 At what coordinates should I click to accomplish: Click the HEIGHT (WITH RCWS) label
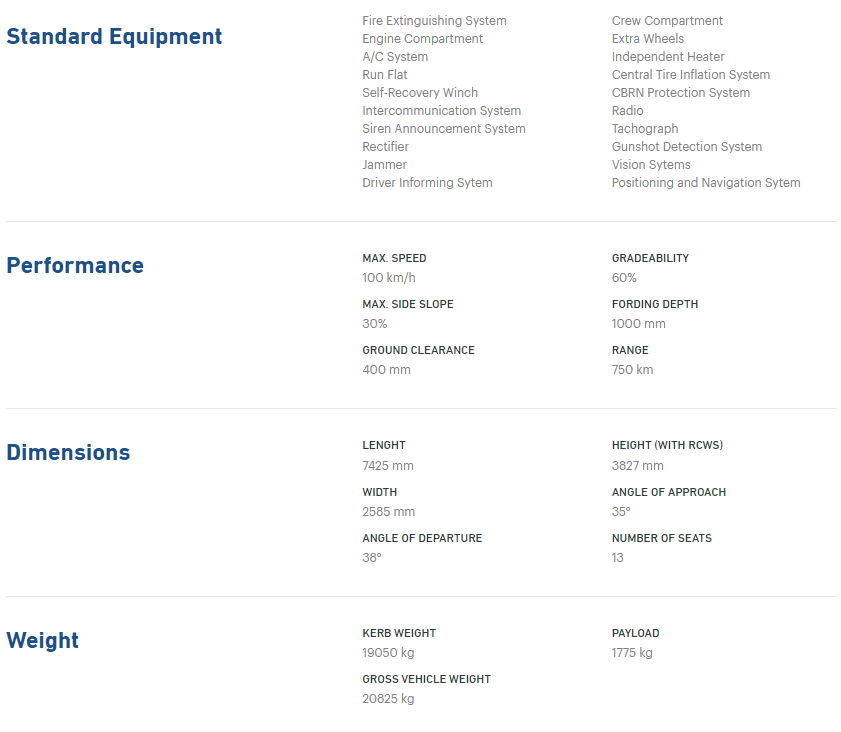pyautogui.click(x=666, y=445)
